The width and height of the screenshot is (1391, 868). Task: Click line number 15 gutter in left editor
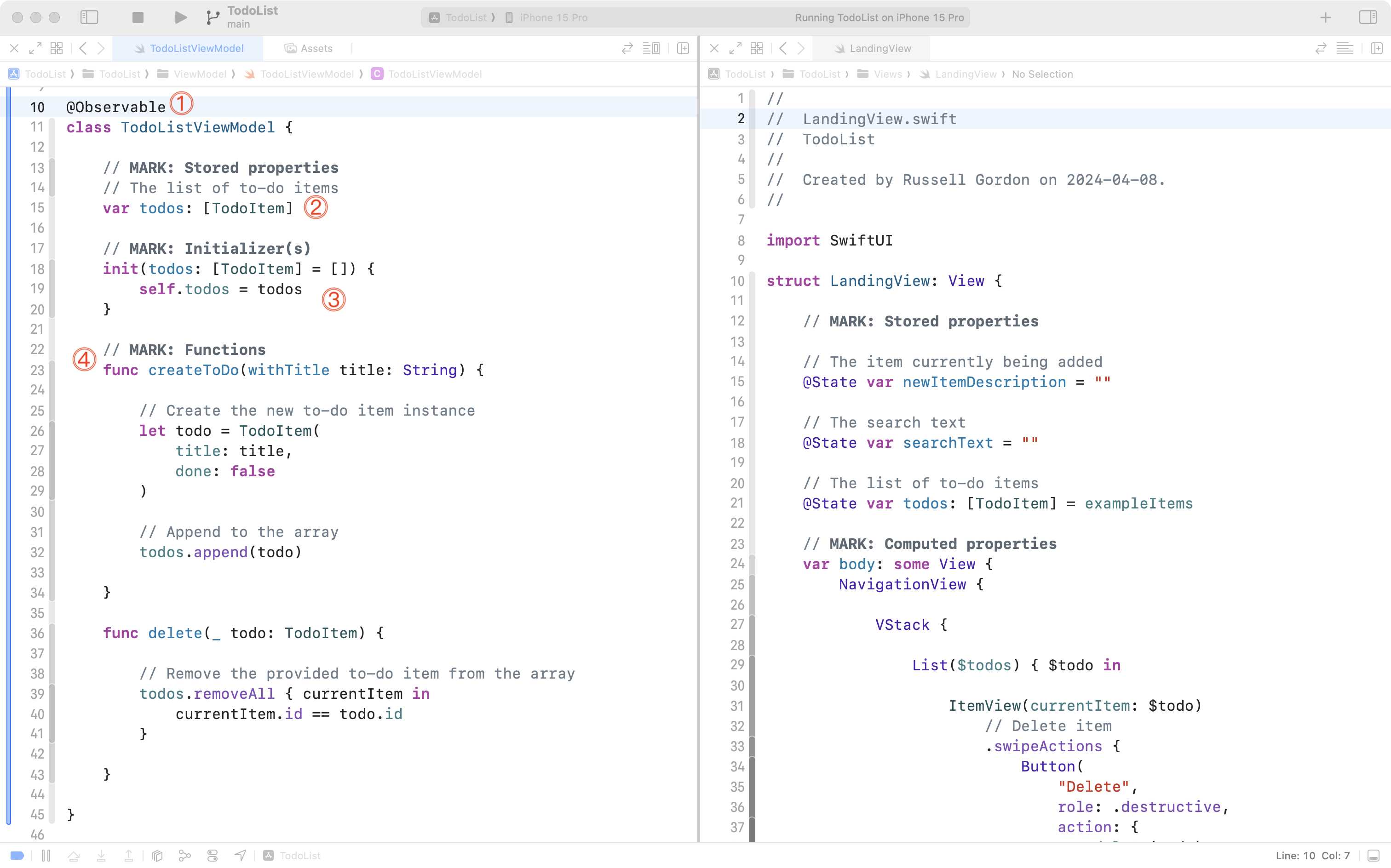37,208
